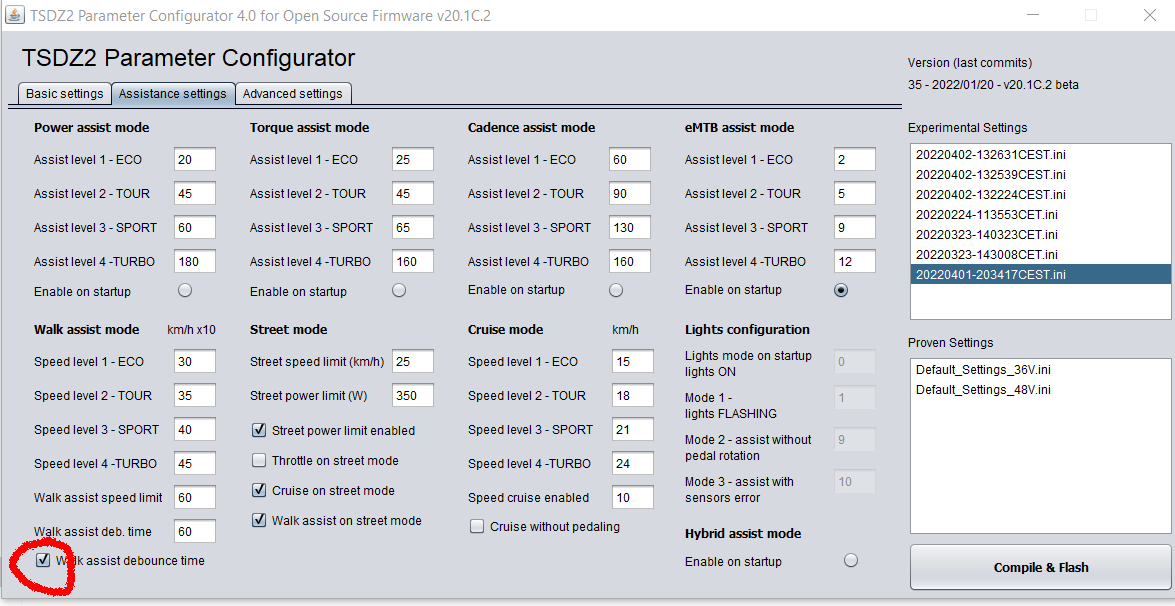The width and height of the screenshot is (1175, 606).
Task: Click the Walk assist deb. time field
Action: 195,531
